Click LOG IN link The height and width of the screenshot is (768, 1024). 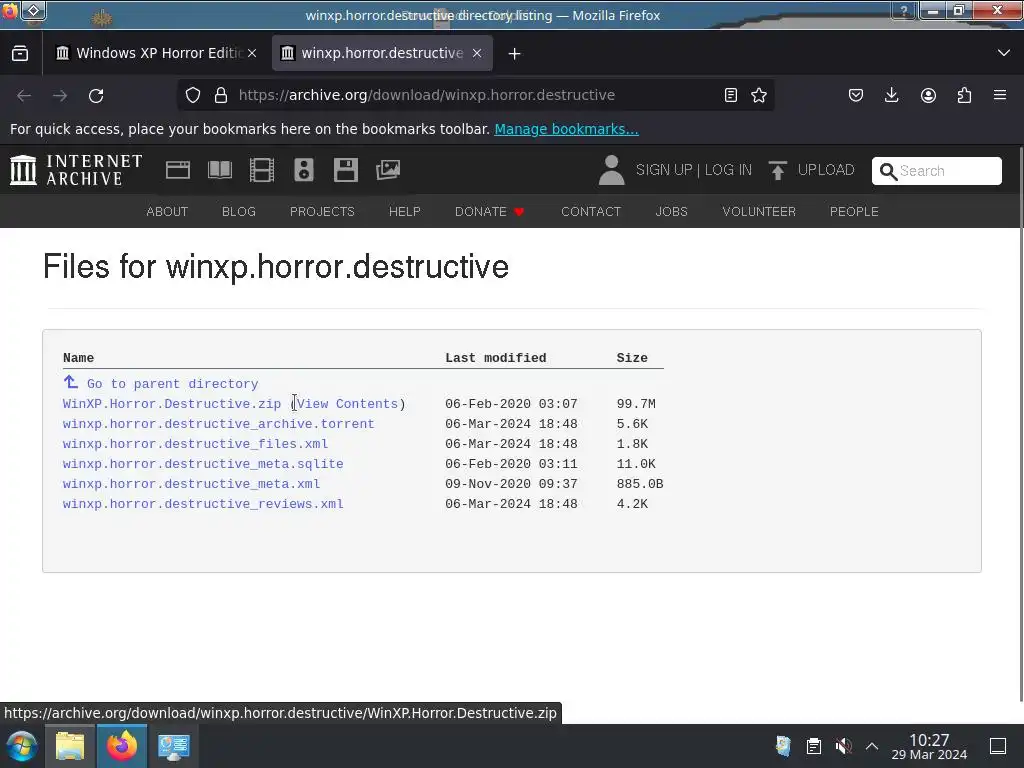pyautogui.click(x=728, y=170)
